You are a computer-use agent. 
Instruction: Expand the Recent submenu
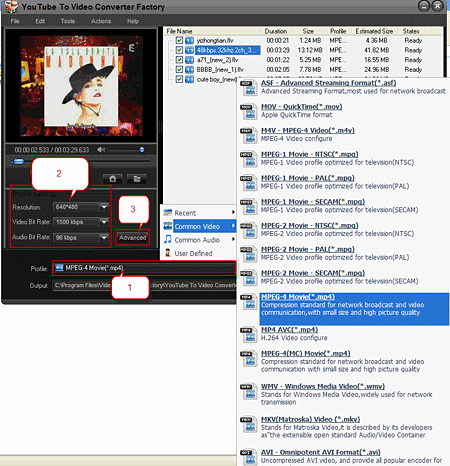pos(233,212)
